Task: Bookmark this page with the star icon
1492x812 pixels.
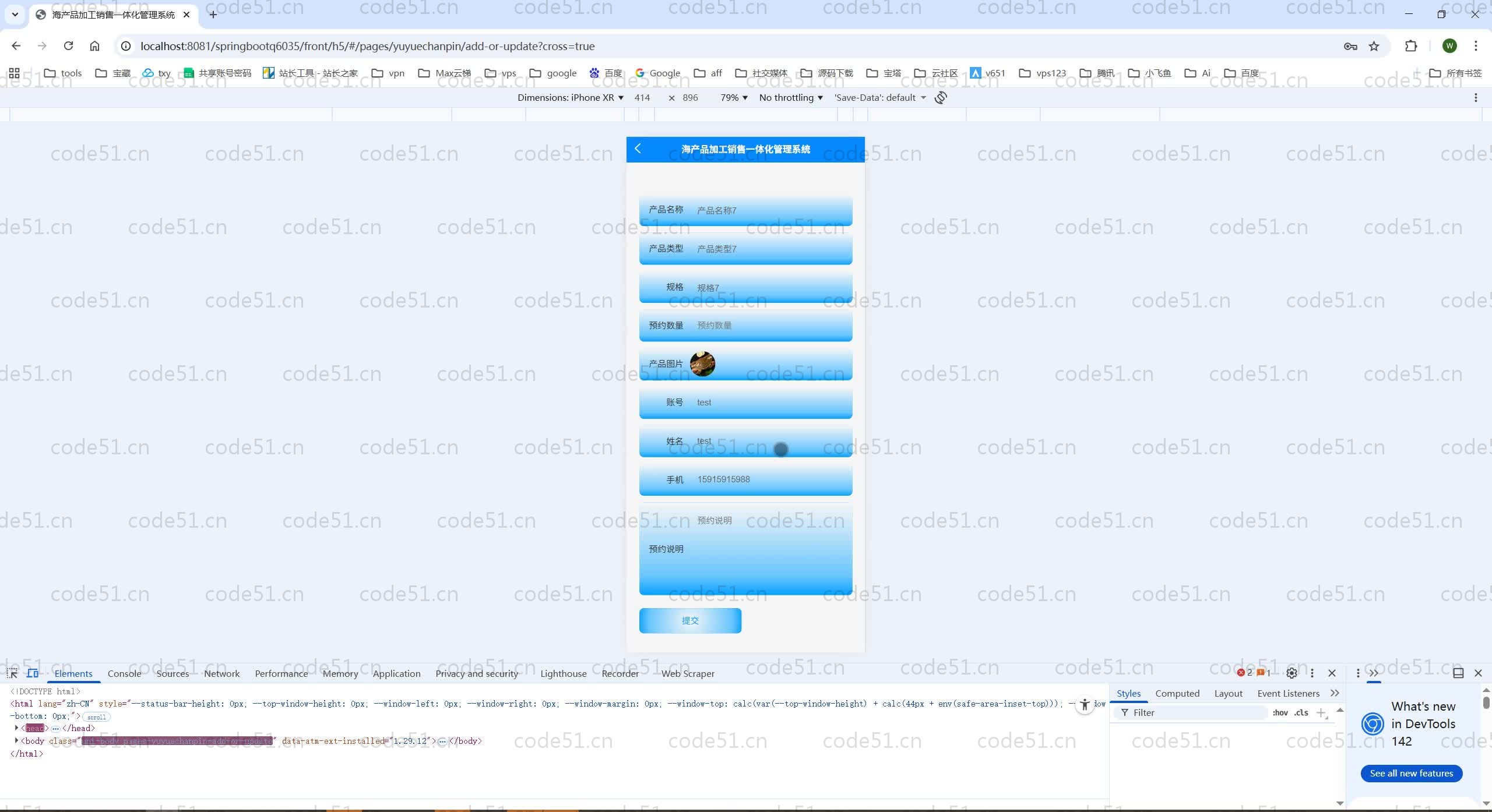Action: coord(1374,46)
